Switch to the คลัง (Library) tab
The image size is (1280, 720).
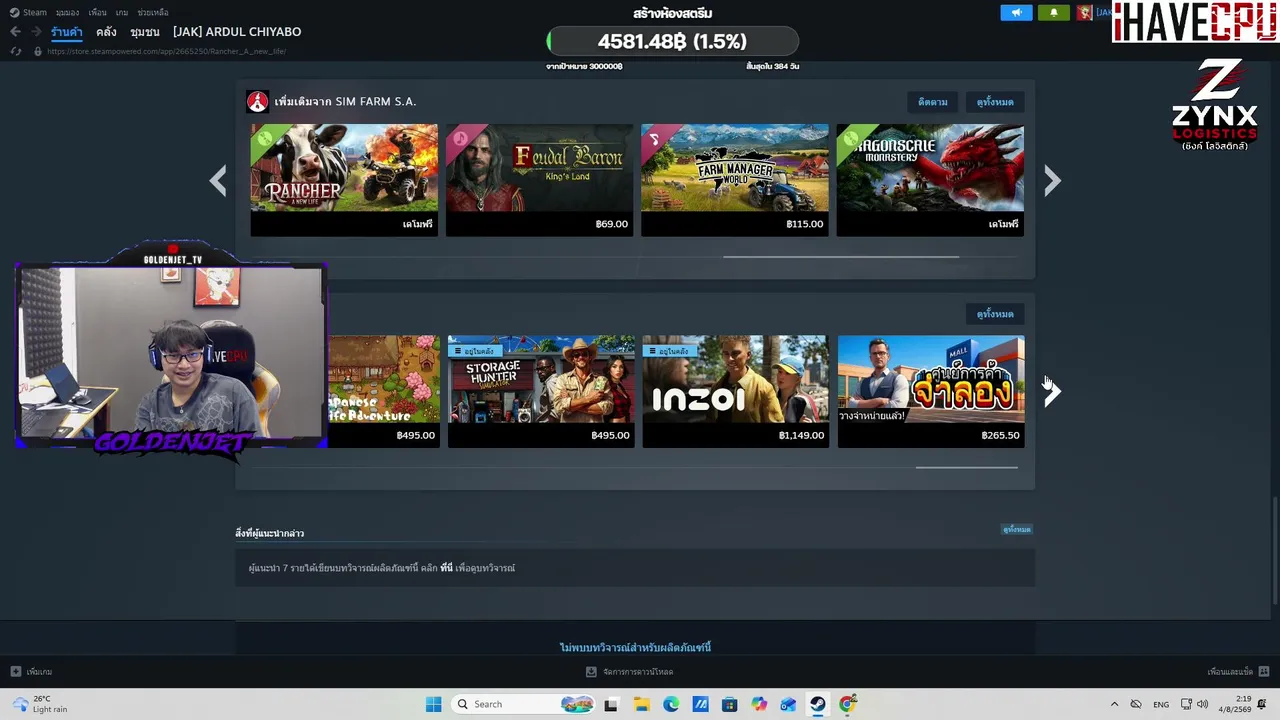point(106,32)
